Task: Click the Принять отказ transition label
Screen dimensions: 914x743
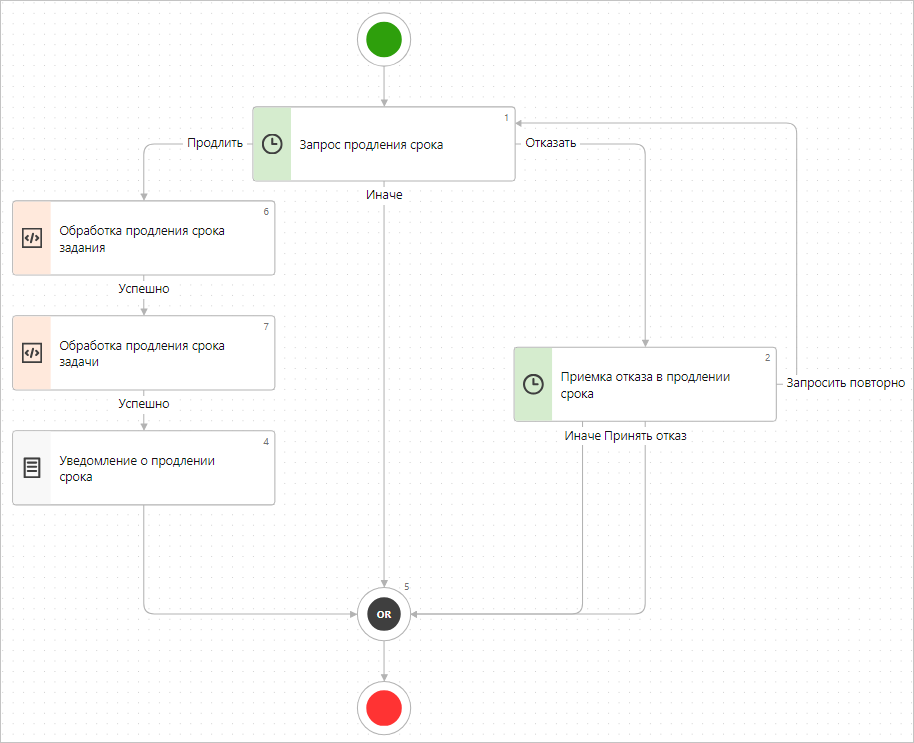Action: coord(645,436)
